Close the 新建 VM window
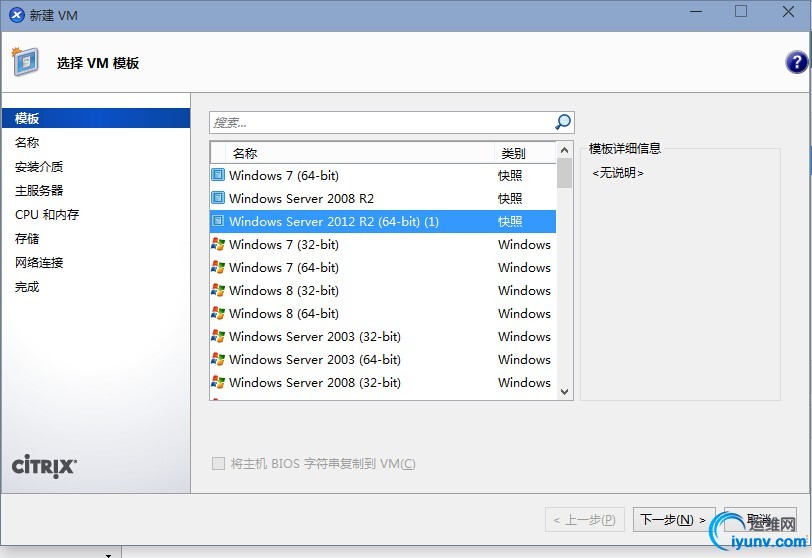Image resolution: width=812 pixels, height=558 pixels. 788,11
